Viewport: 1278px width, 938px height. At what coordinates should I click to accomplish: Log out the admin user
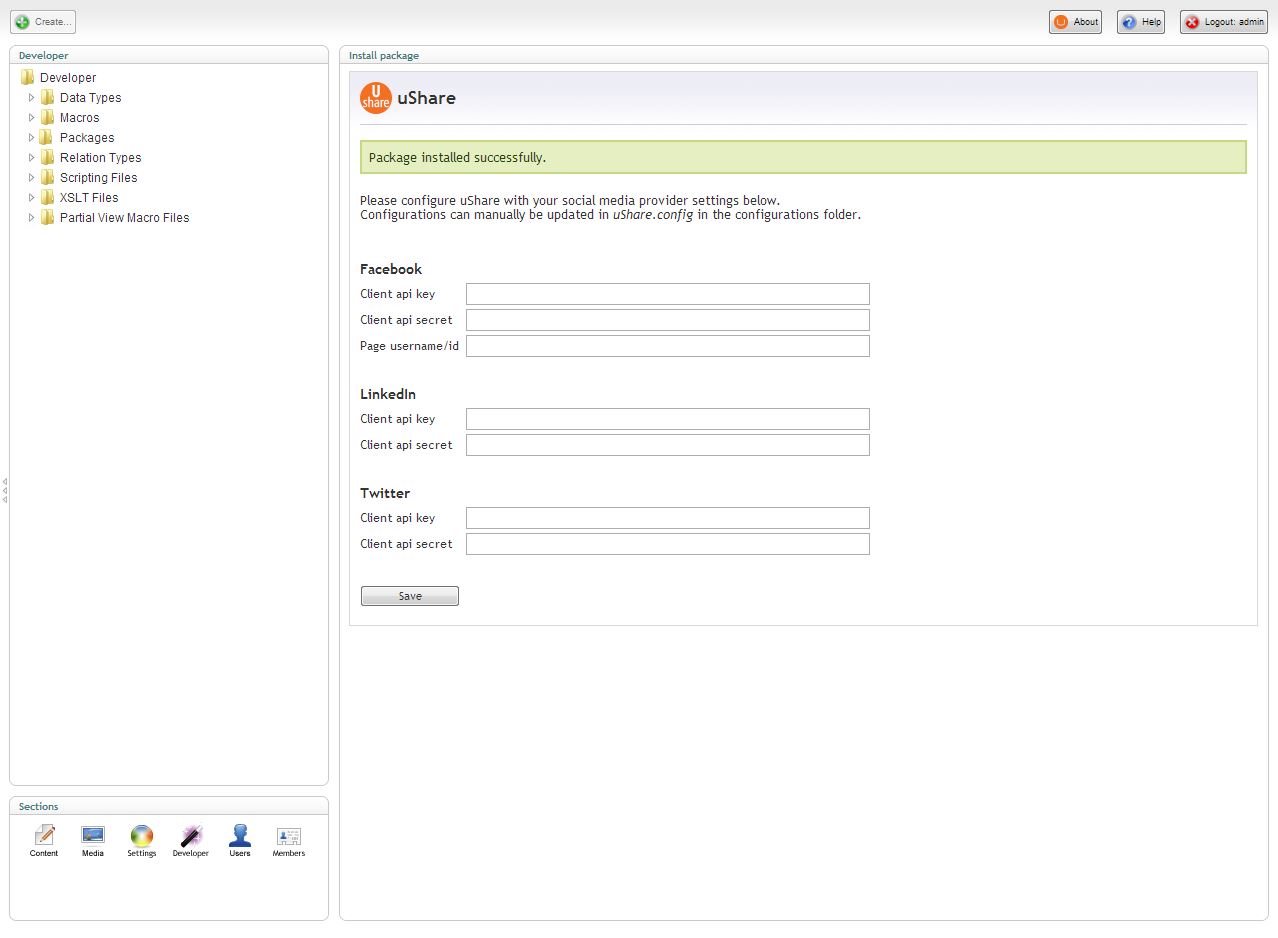click(1224, 22)
